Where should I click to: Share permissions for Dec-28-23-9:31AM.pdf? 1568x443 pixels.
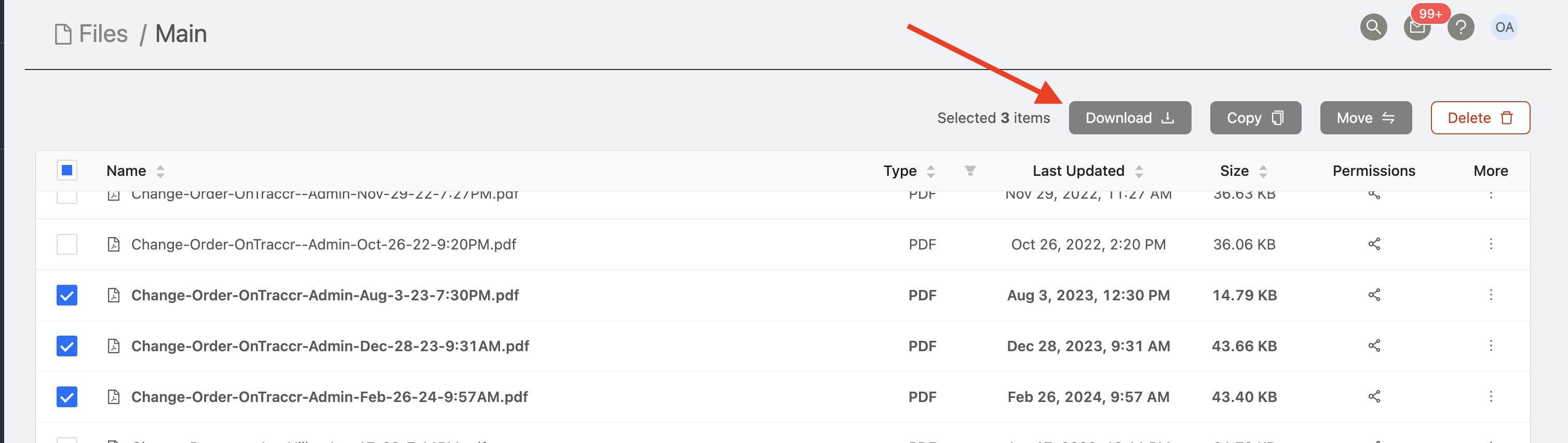pyautogui.click(x=1374, y=345)
